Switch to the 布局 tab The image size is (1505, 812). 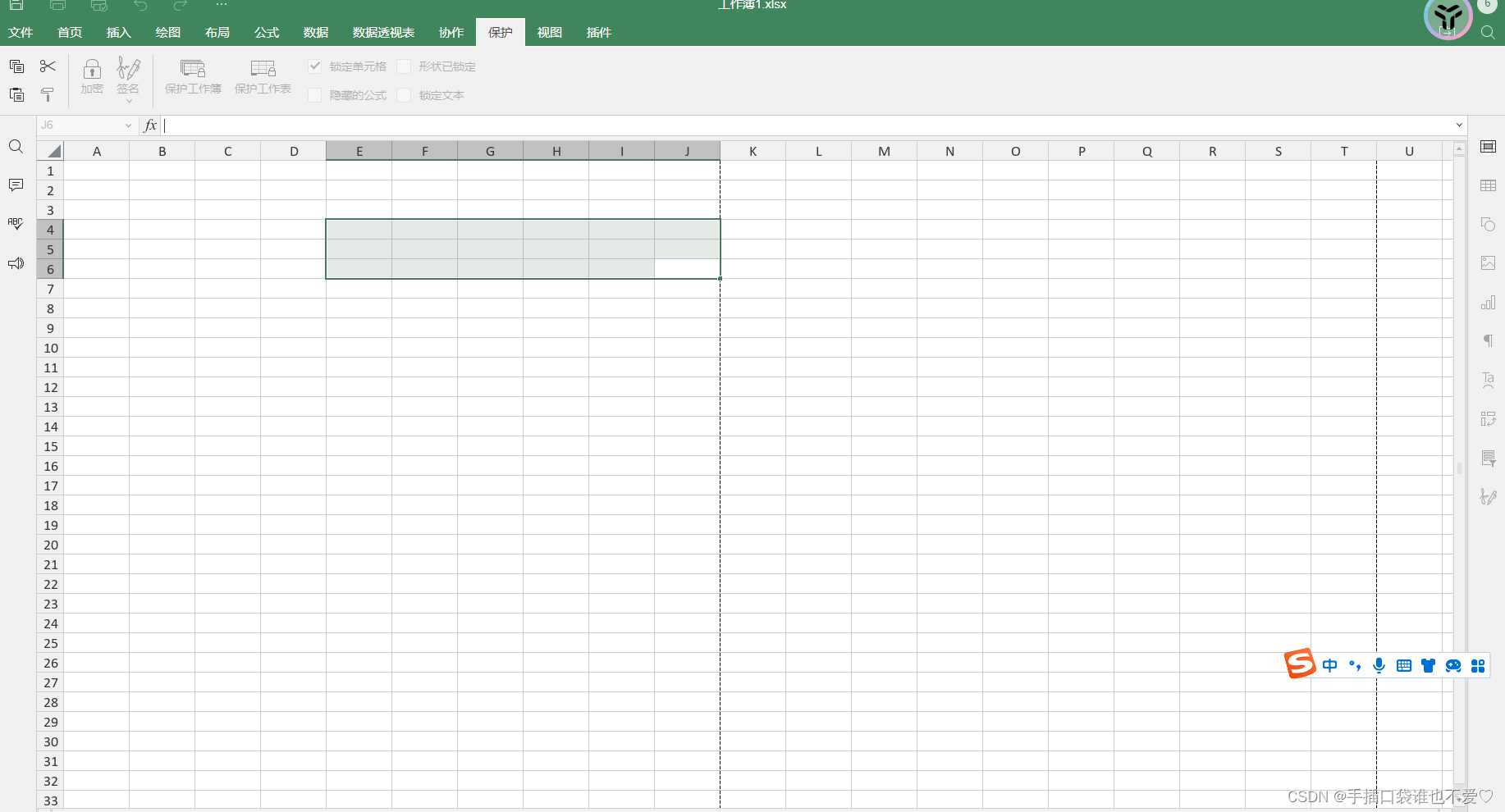coord(217,33)
